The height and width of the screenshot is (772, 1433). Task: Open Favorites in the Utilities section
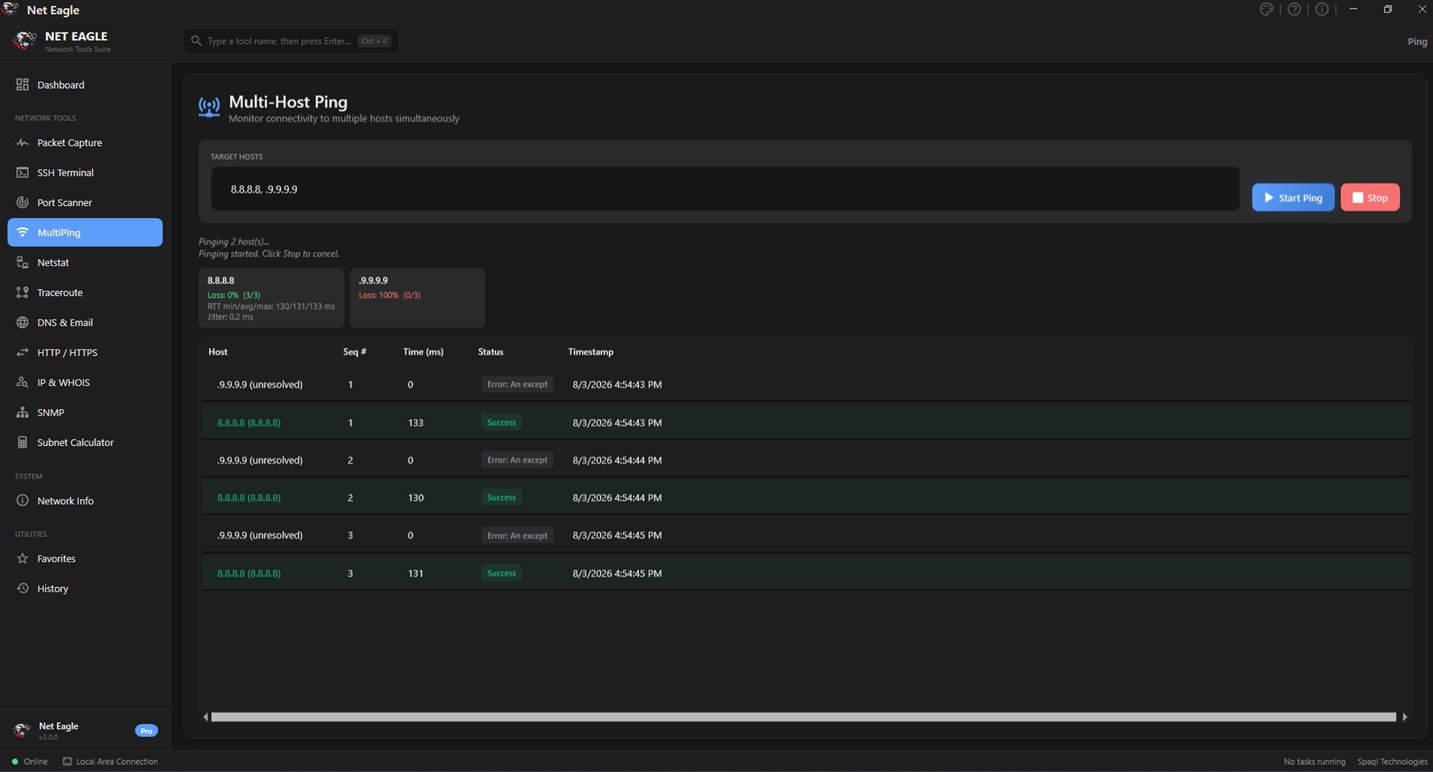85,559
